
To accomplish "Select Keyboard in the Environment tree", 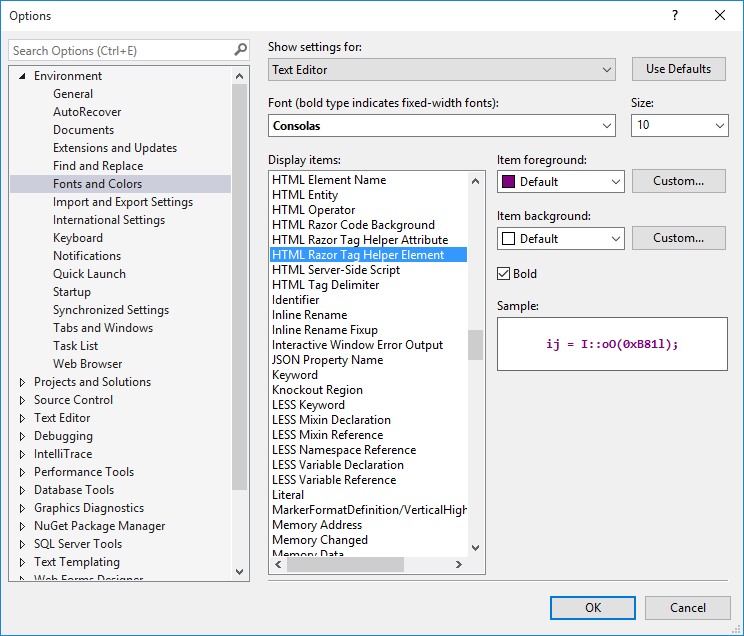I will pyautogui.click(x=78, y=238).
